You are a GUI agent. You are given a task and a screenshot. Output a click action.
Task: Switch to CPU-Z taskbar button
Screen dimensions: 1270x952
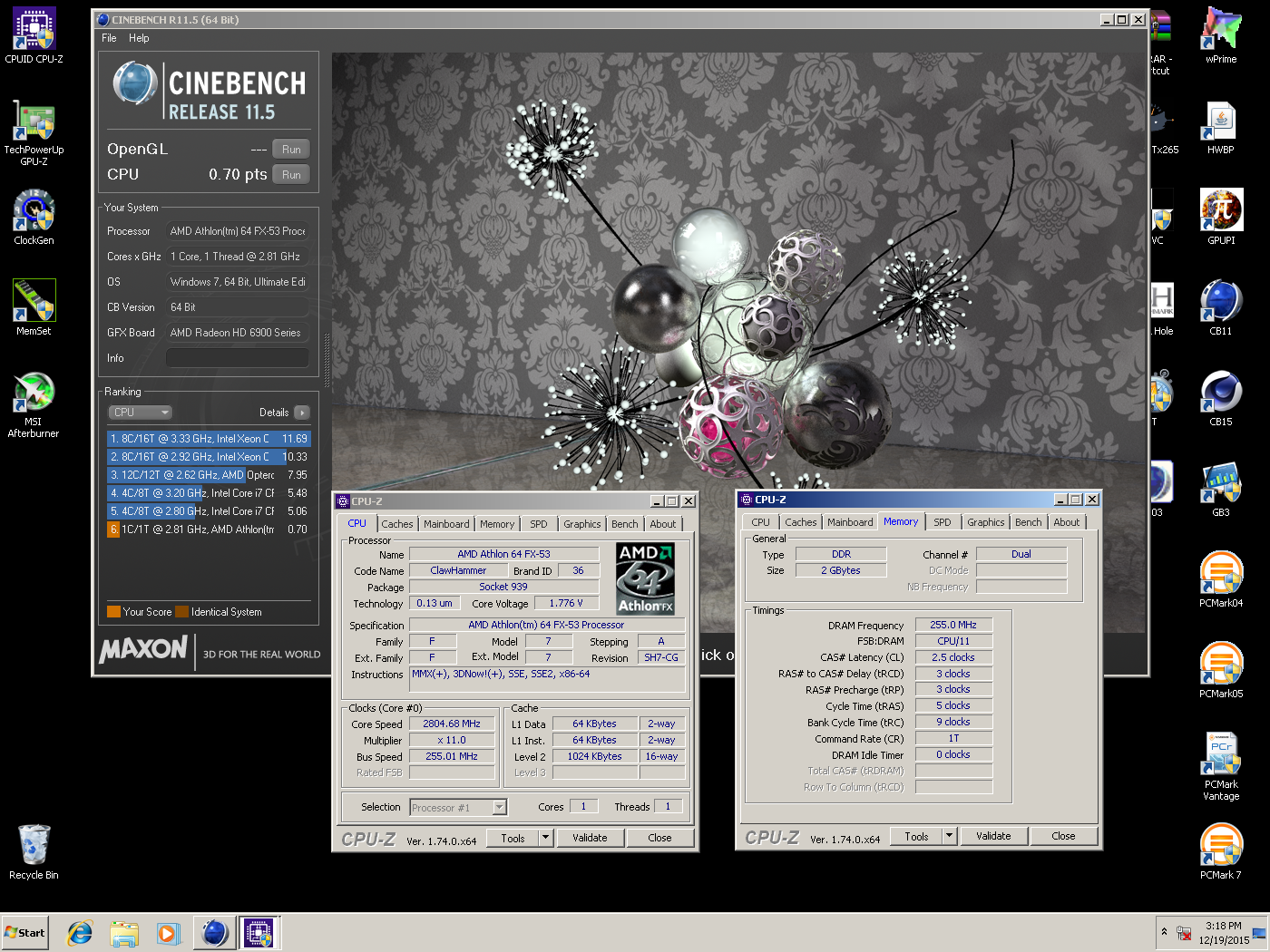259,932
